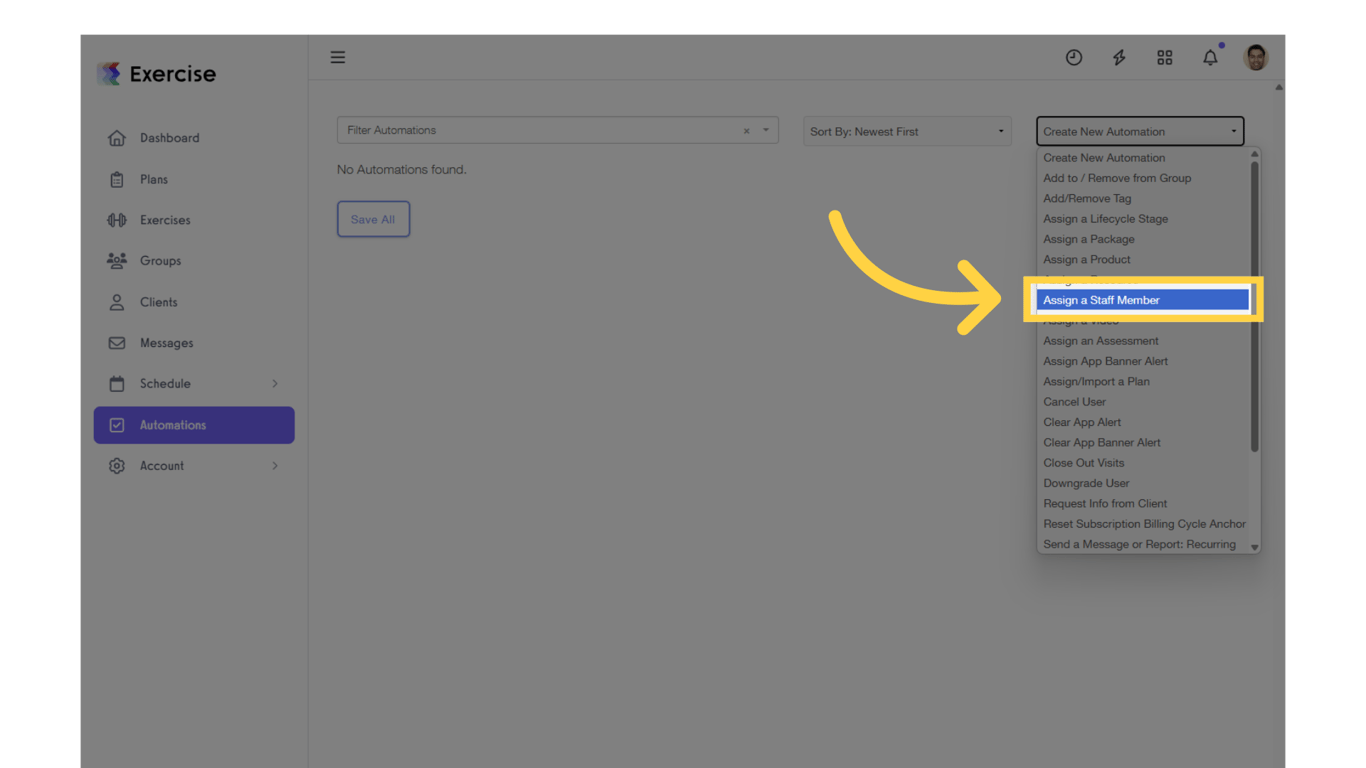
Task: Open Clients with the person icon
Action: (116, 302)
